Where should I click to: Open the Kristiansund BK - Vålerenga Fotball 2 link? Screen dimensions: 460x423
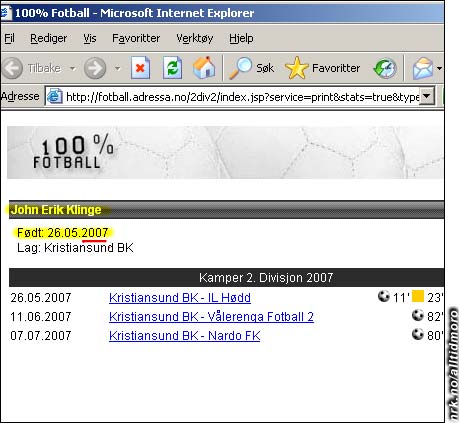211,316
